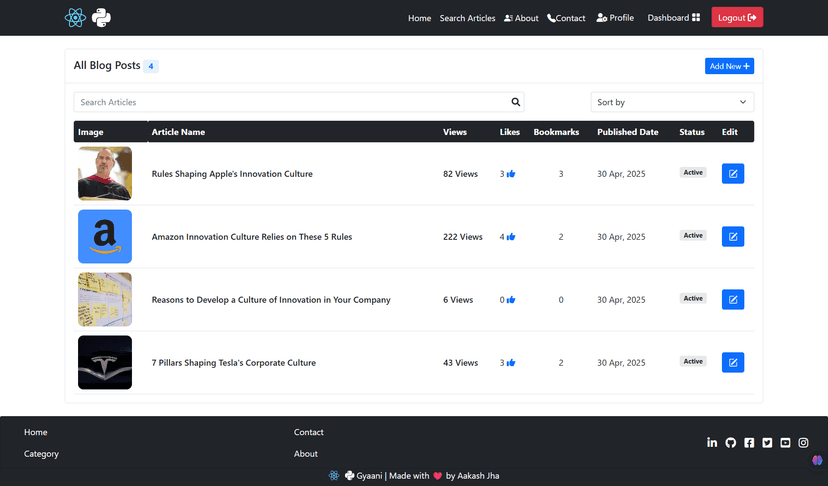The image size is (828, 486).
Task: Click the React logo in navbar
Action: [75, 17]
